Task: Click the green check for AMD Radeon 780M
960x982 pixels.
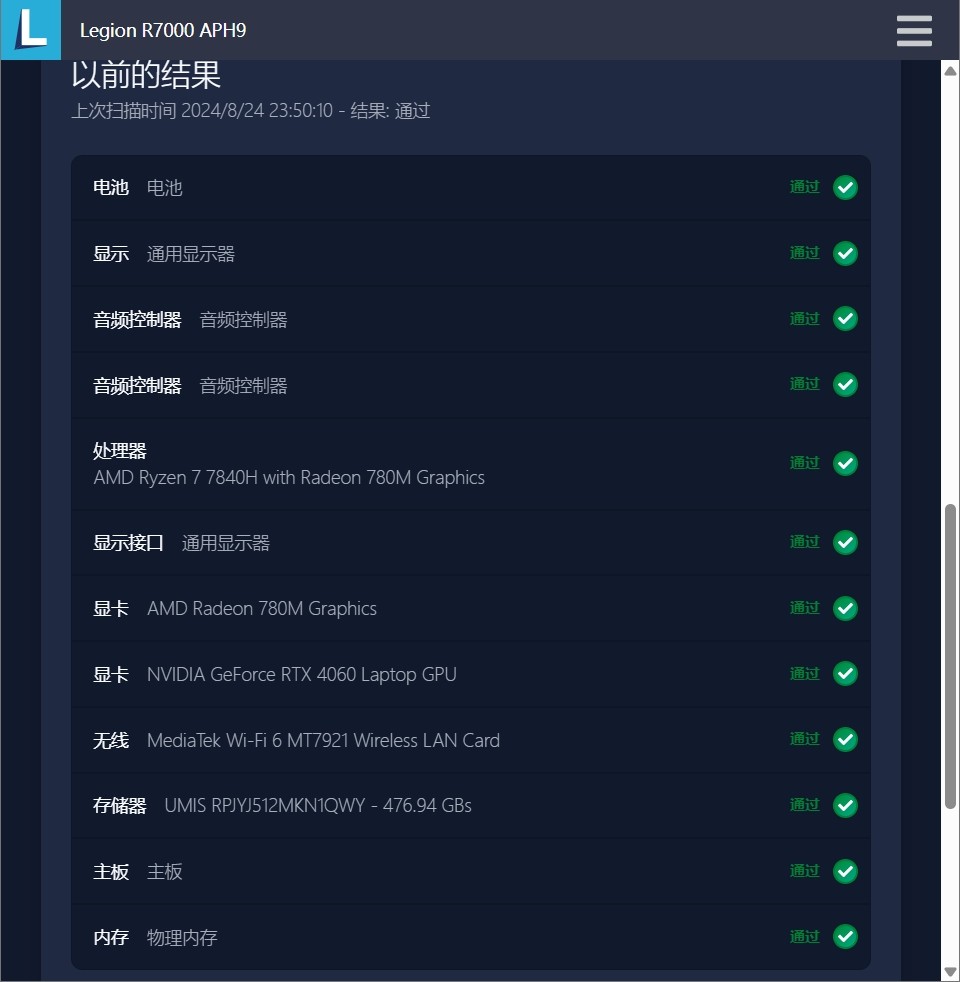Action: 845,608
